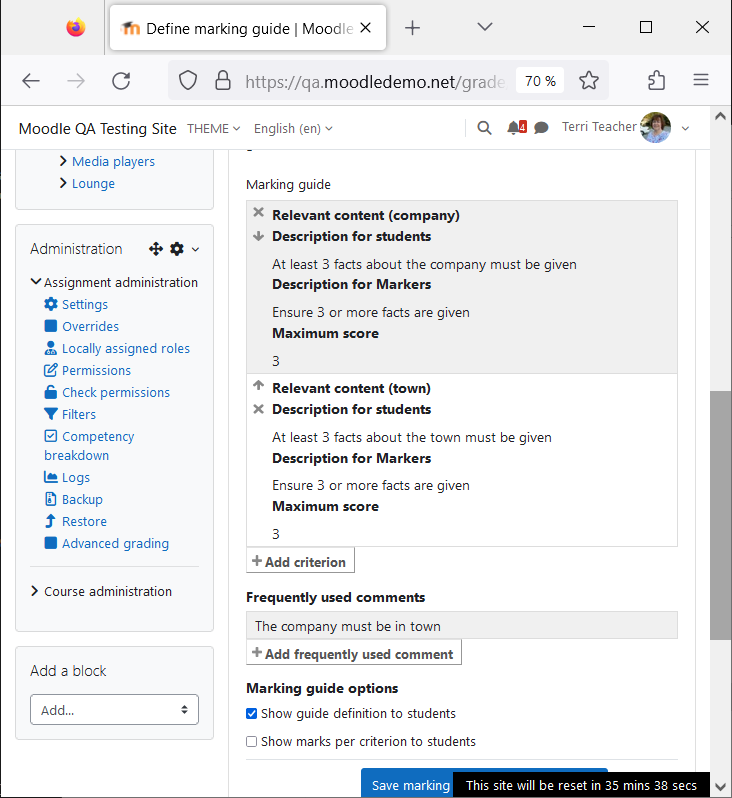Click the Add criterion button
This screenshot has height=798, width=732.
[x=300, y=560]
